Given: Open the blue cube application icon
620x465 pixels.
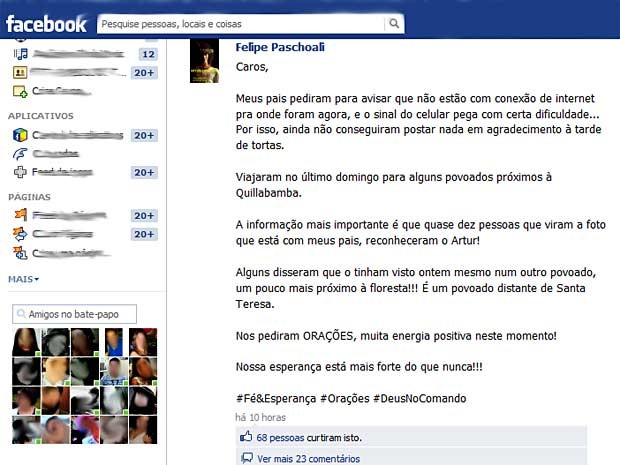Looking at the screenshot, I should (x=20, y=135).
